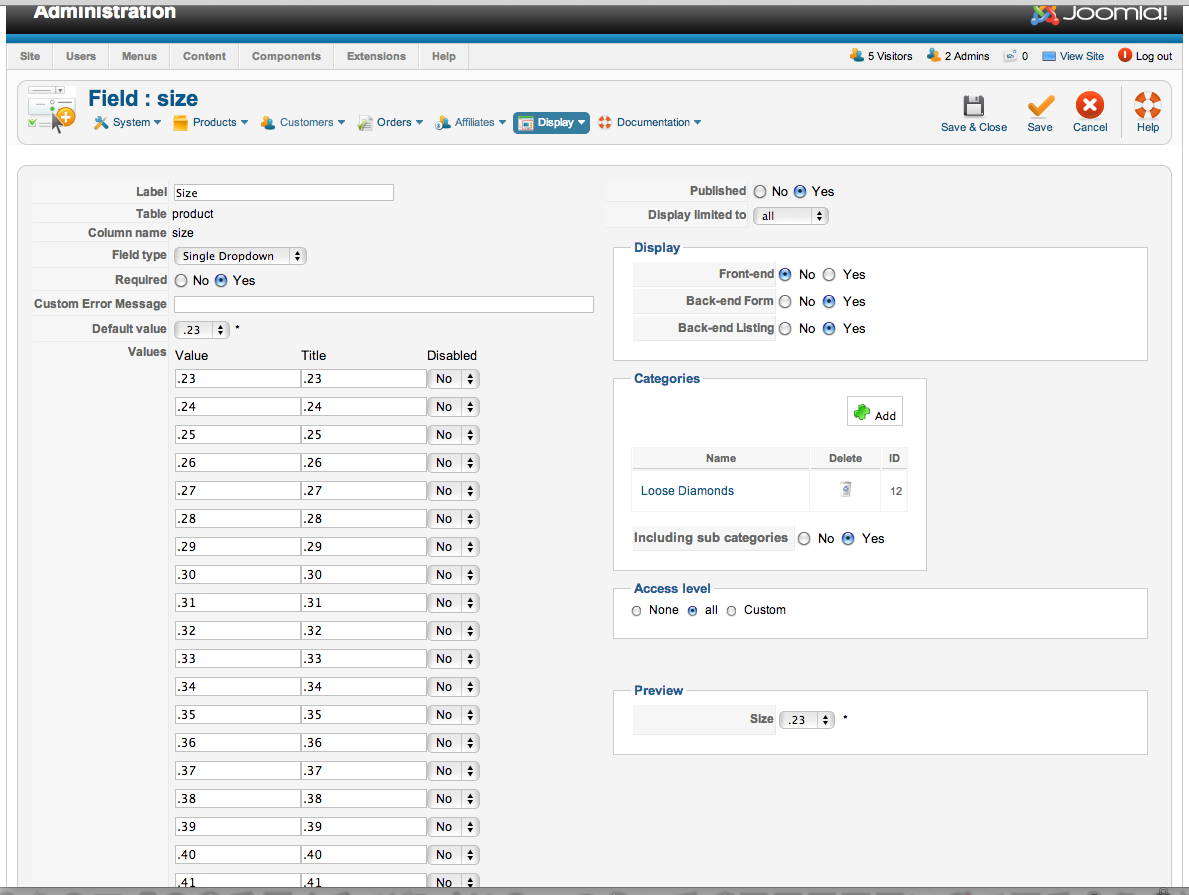Viewport: 1189px width, 895px height.
Task: Click the 2 Admins icon
Action: point(933,55)
